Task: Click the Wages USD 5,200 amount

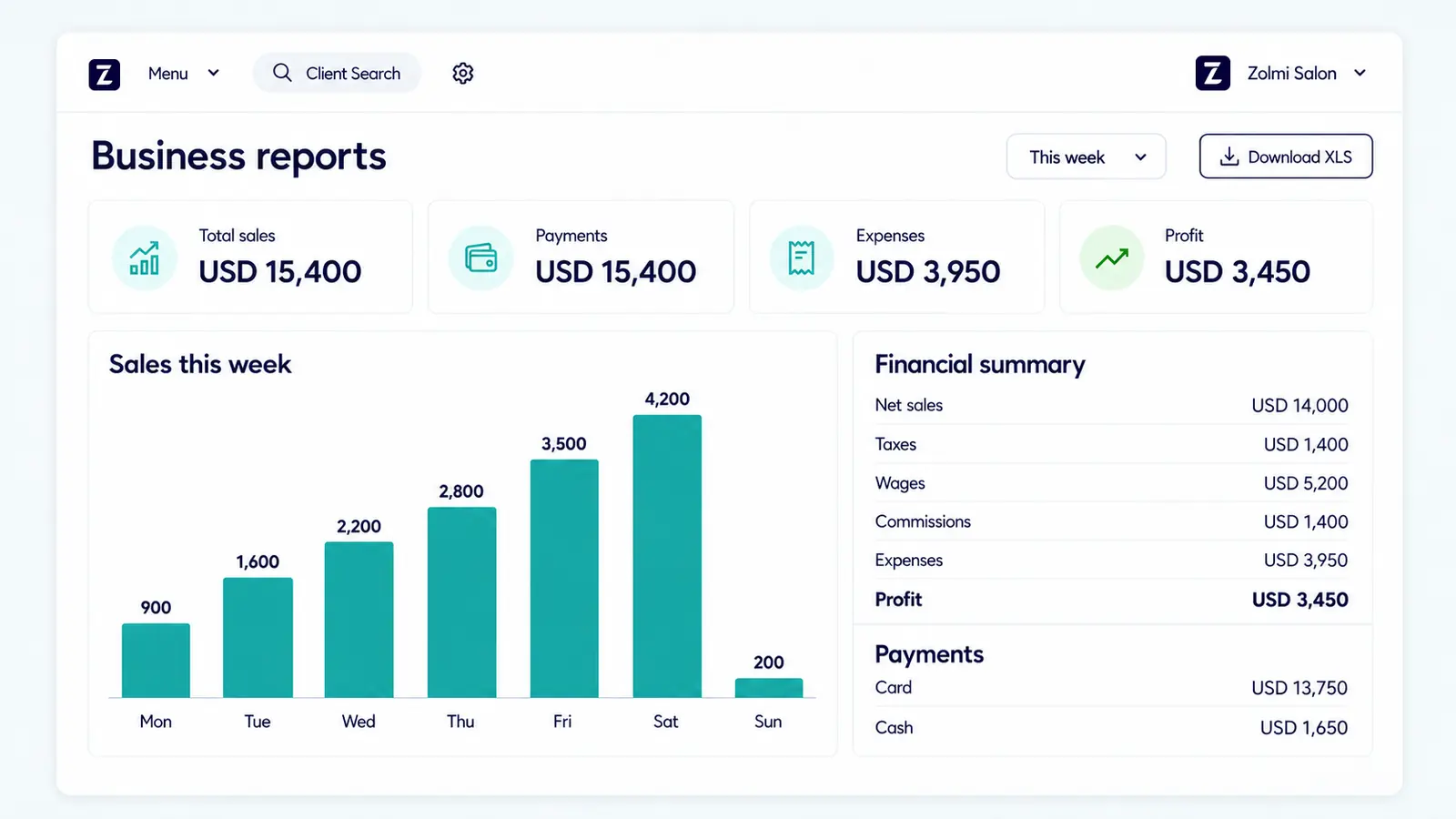Action: (1306, 483)
